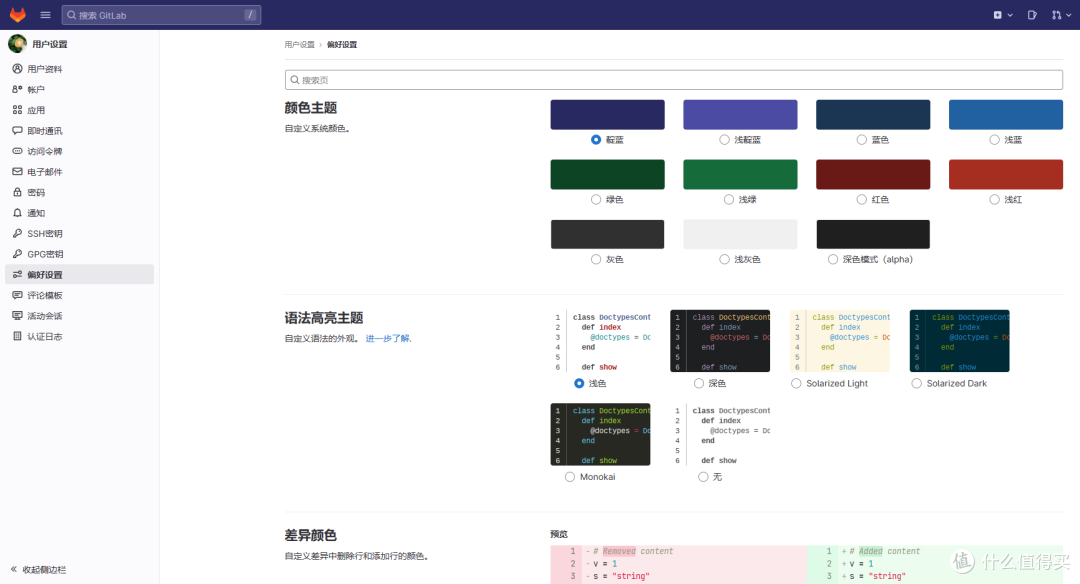
Task: Open the merge requests icon in top bar
Action: coord(1057,14)
